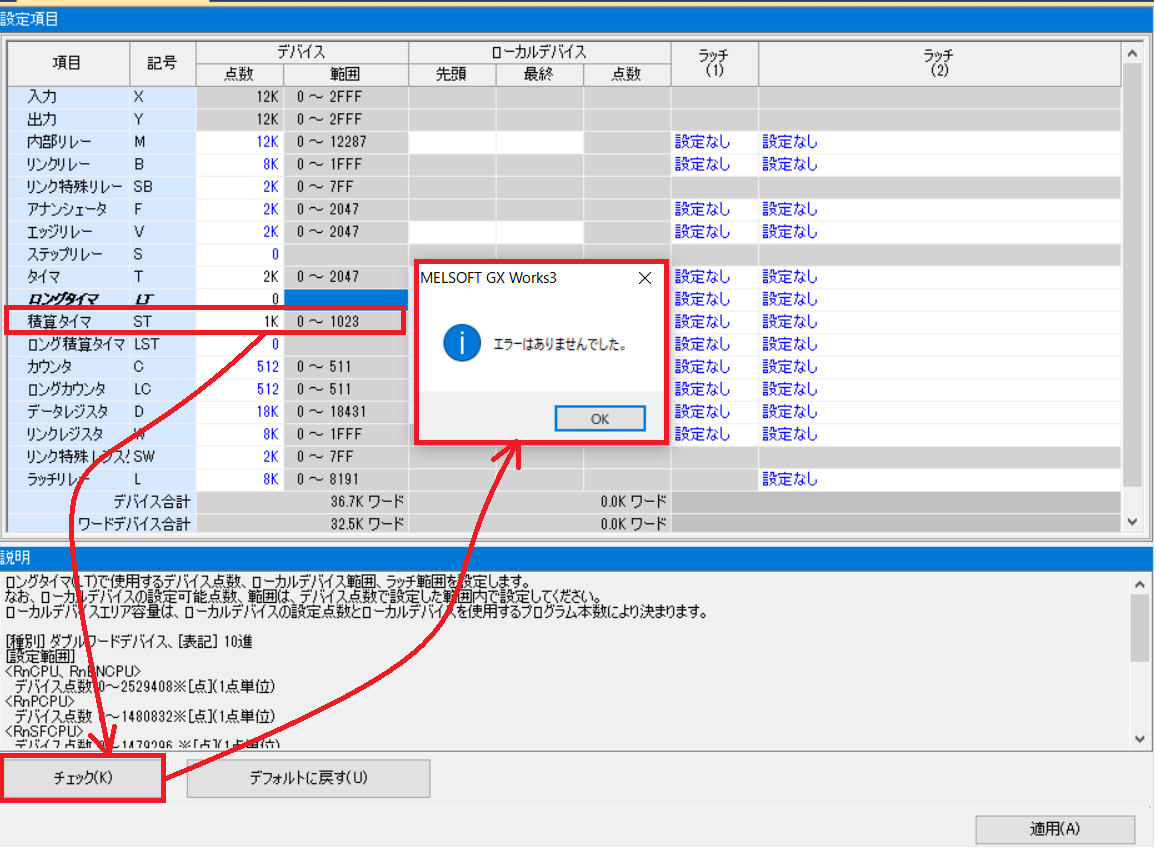Image resolution: width=1156 pixels, height=848 pixels.
Task: Edit the データレジスタ D device range field
Action: pyautogui.click(x=345, y=410)
